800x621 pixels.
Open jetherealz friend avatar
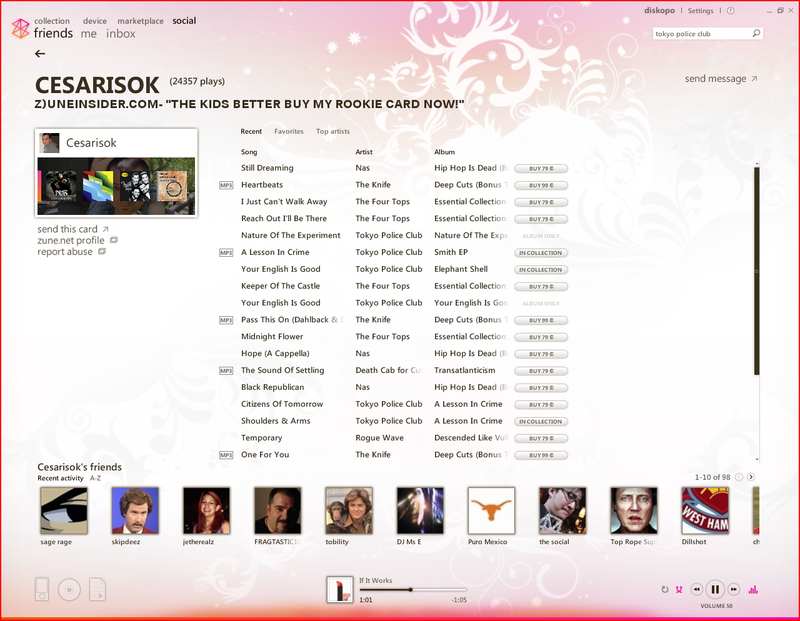tap(207, 510)
